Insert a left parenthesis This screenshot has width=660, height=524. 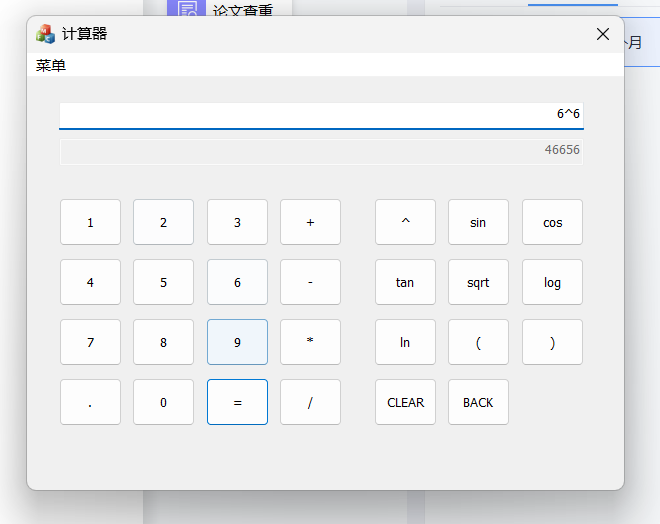(478, 342)
